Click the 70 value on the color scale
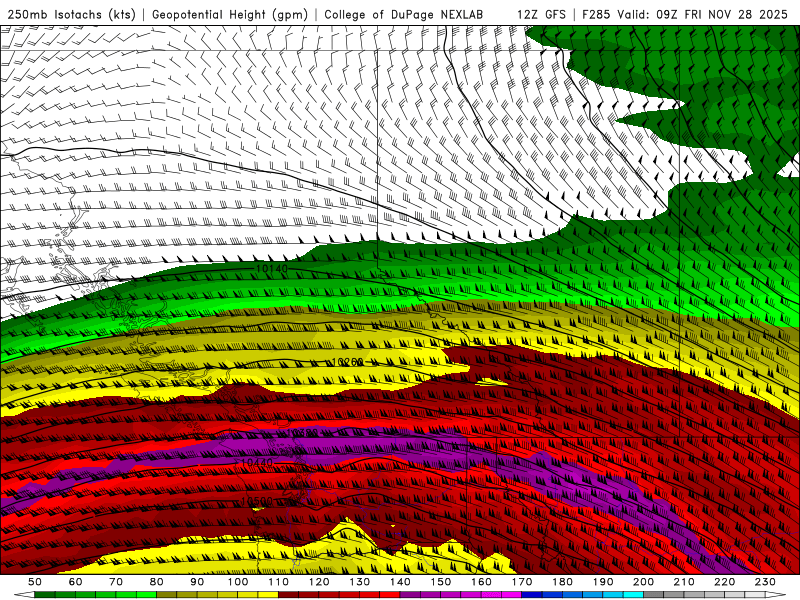Viewport: 800px width, 600px height. [116, 582]
